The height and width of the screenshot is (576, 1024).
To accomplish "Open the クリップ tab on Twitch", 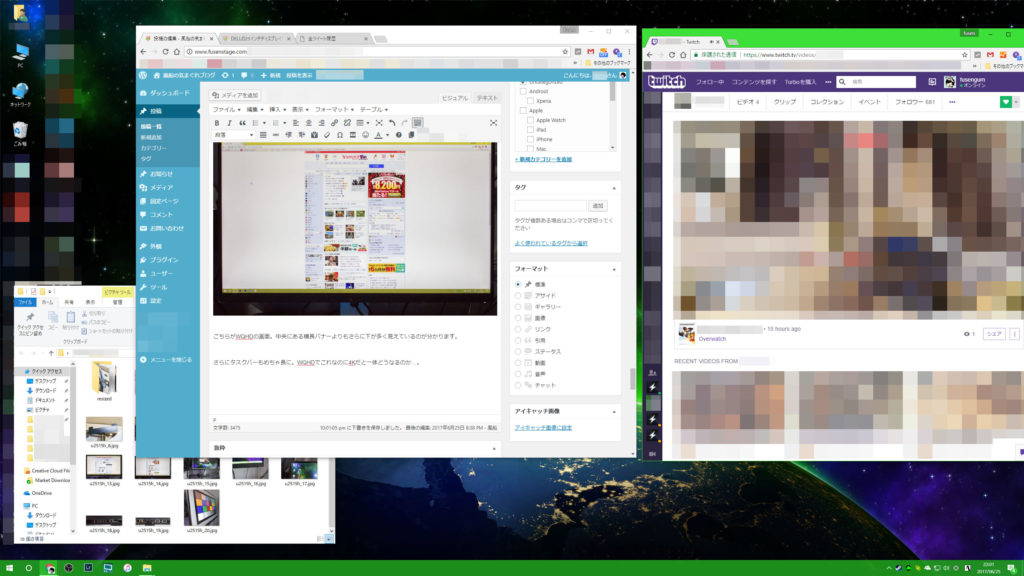I will point(784,102).
